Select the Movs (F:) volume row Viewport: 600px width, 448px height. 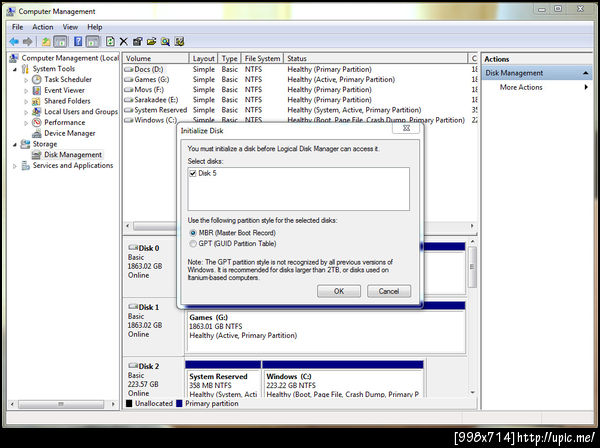tap(299, 90)
